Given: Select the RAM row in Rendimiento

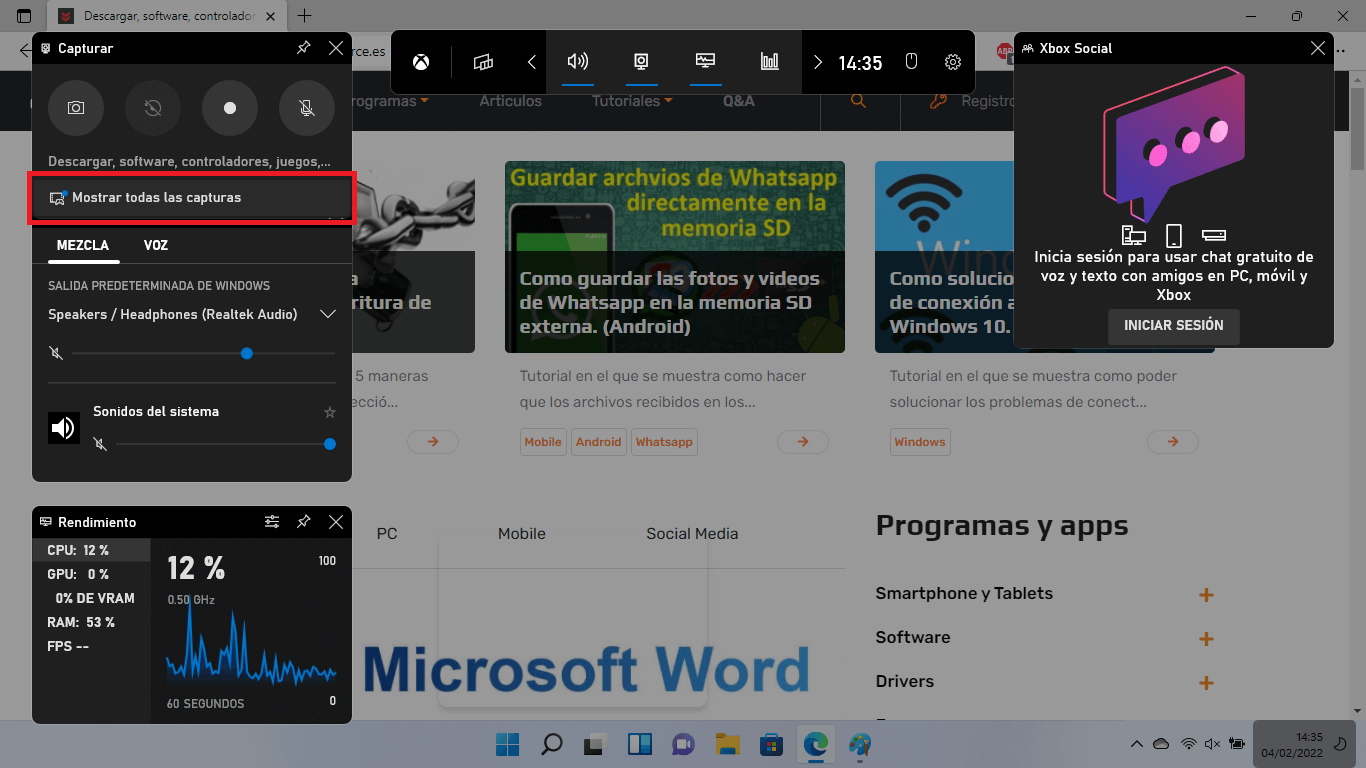Looking at the screenshot, I should (91, 622).
